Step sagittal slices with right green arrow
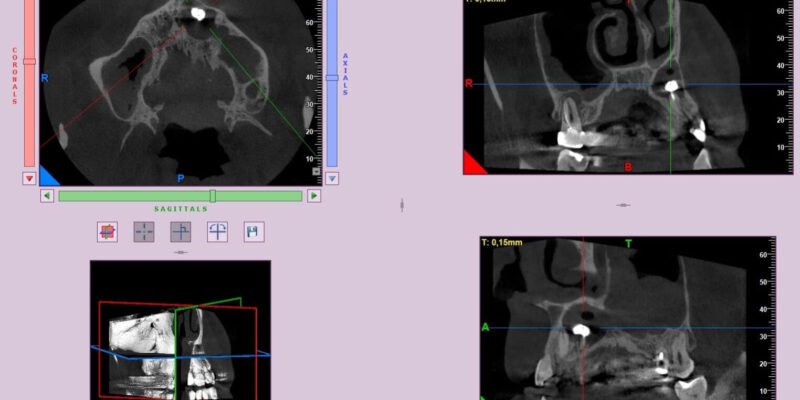 [314, 196]
